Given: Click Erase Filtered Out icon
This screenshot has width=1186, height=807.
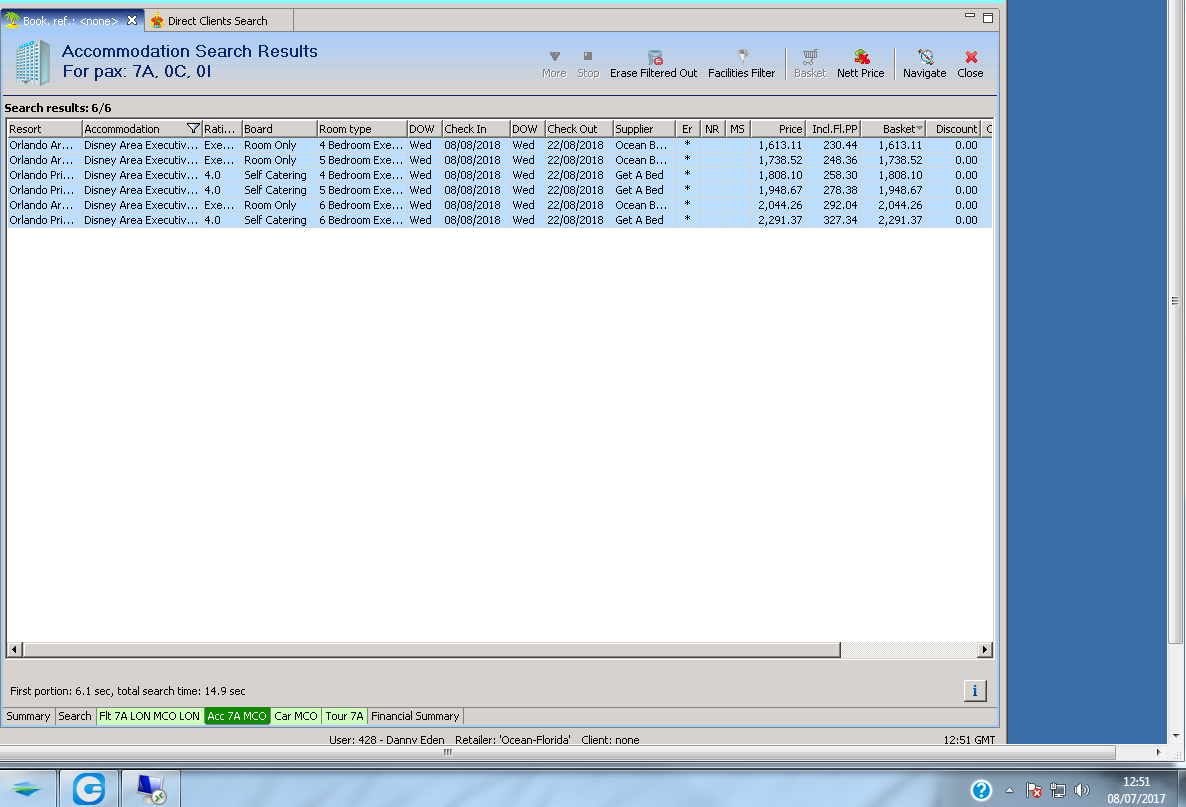Looking at the screenshot, I should click(x=654, y=64).
